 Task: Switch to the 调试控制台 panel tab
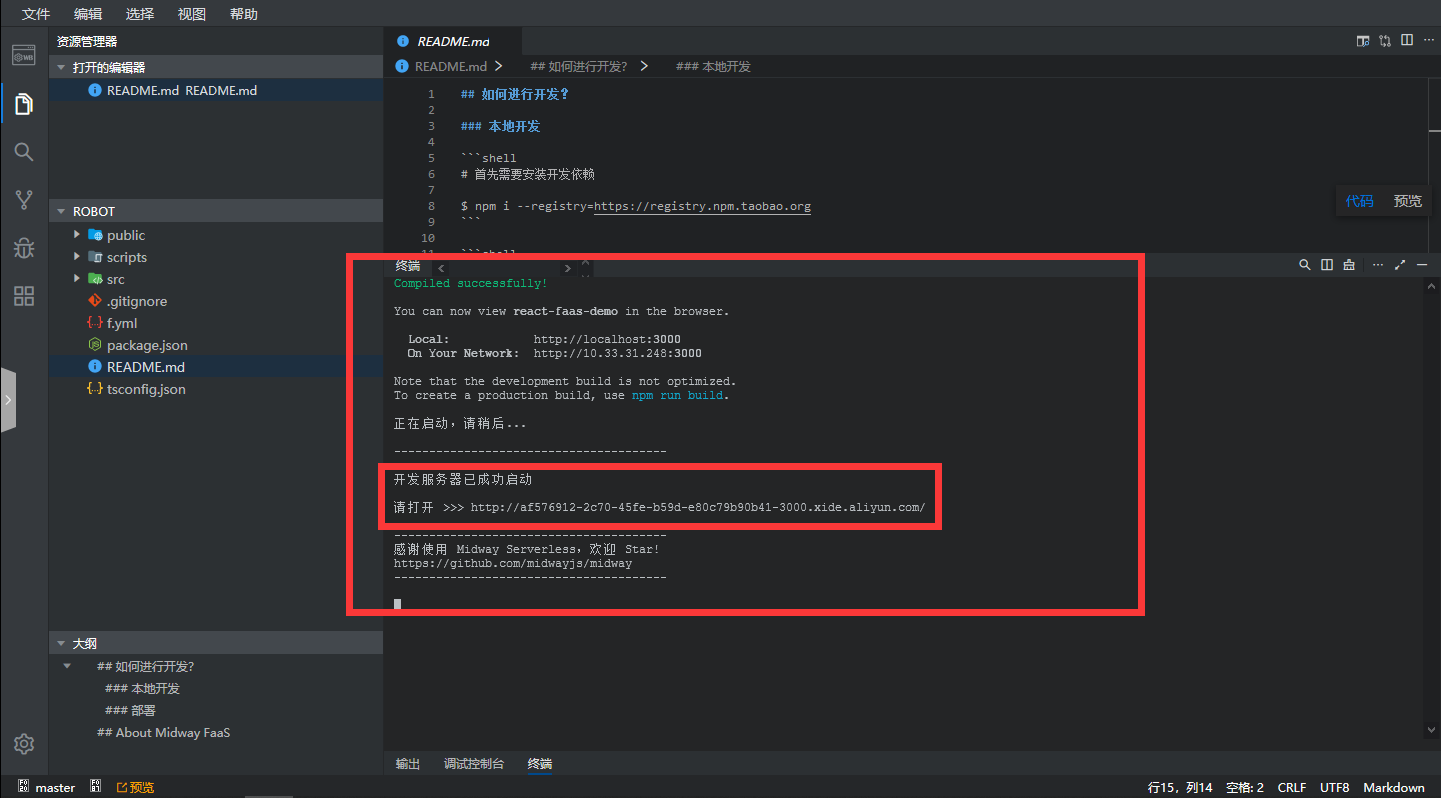(474, 764)
